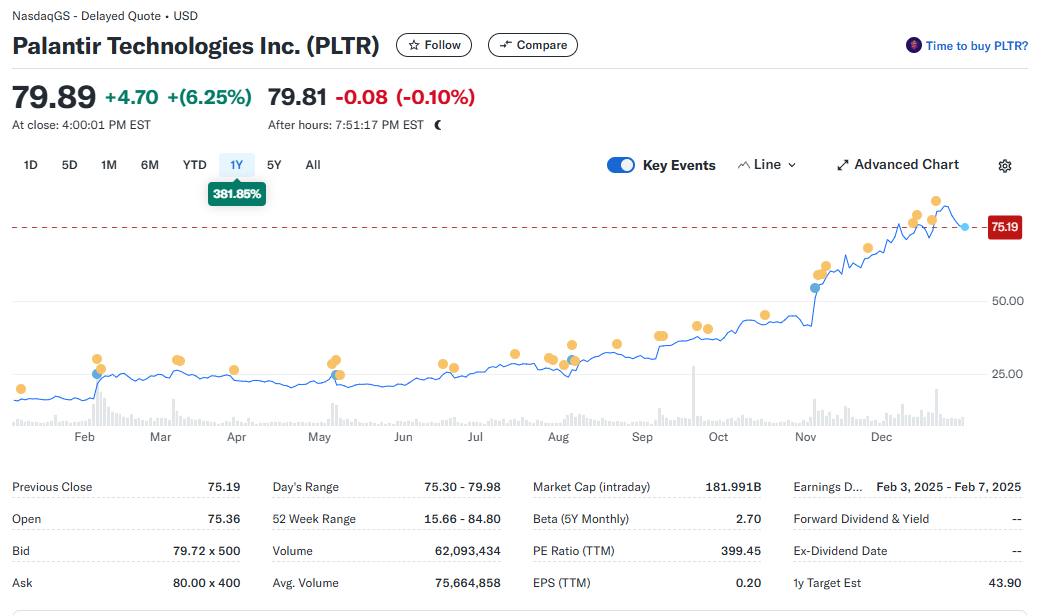The height and width of the screenshot is (615, 1044).
Task: Click the Volume value 62,093,434
Action: coord(467,551)
